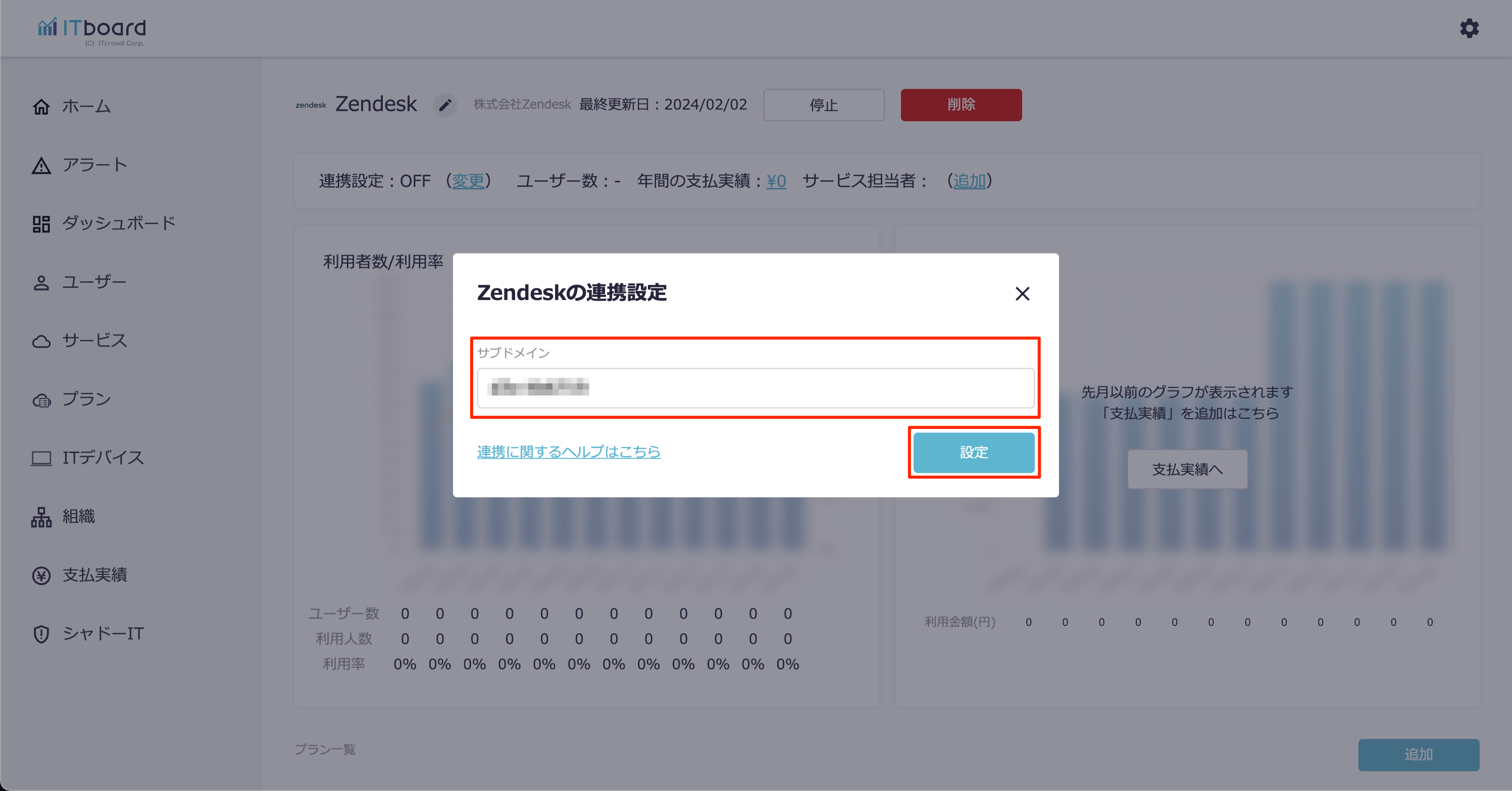Screen dimensions: 1512x791
Task: Click the home icon in sidebar
Action: [41, 107]
